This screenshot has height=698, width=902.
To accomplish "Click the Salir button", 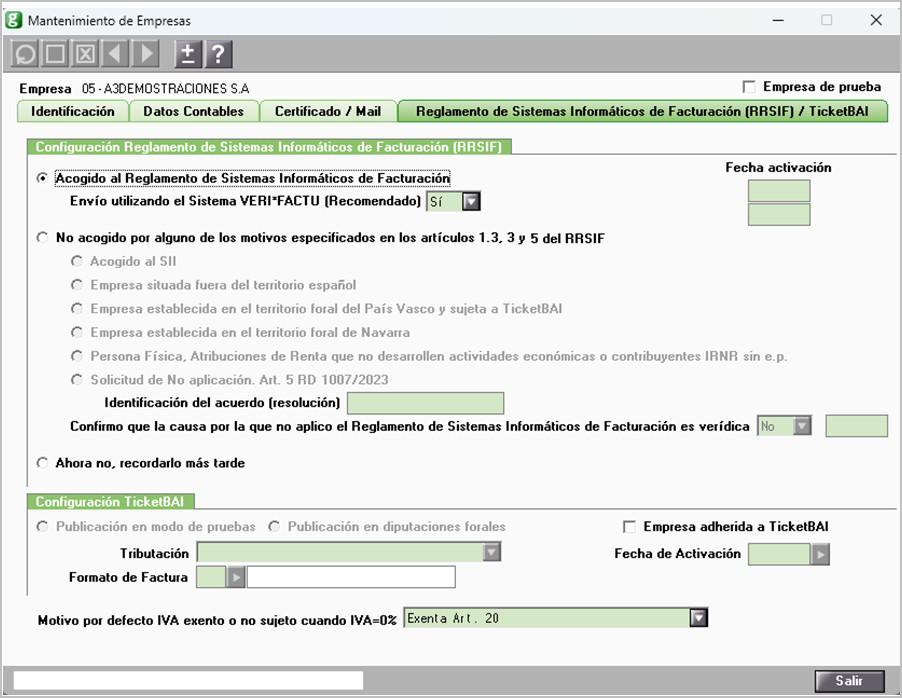I will (x=849, y=681).
